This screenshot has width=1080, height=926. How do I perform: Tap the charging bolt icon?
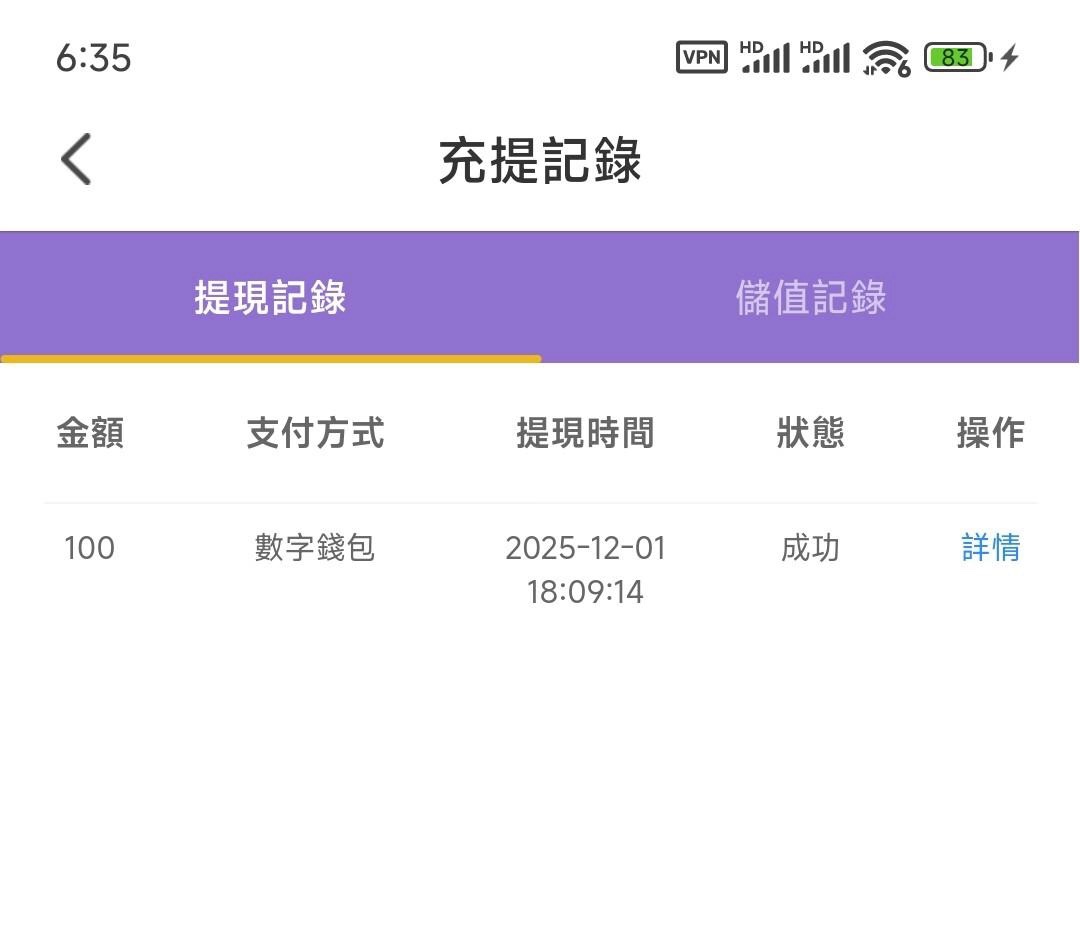pos(1010,57)
